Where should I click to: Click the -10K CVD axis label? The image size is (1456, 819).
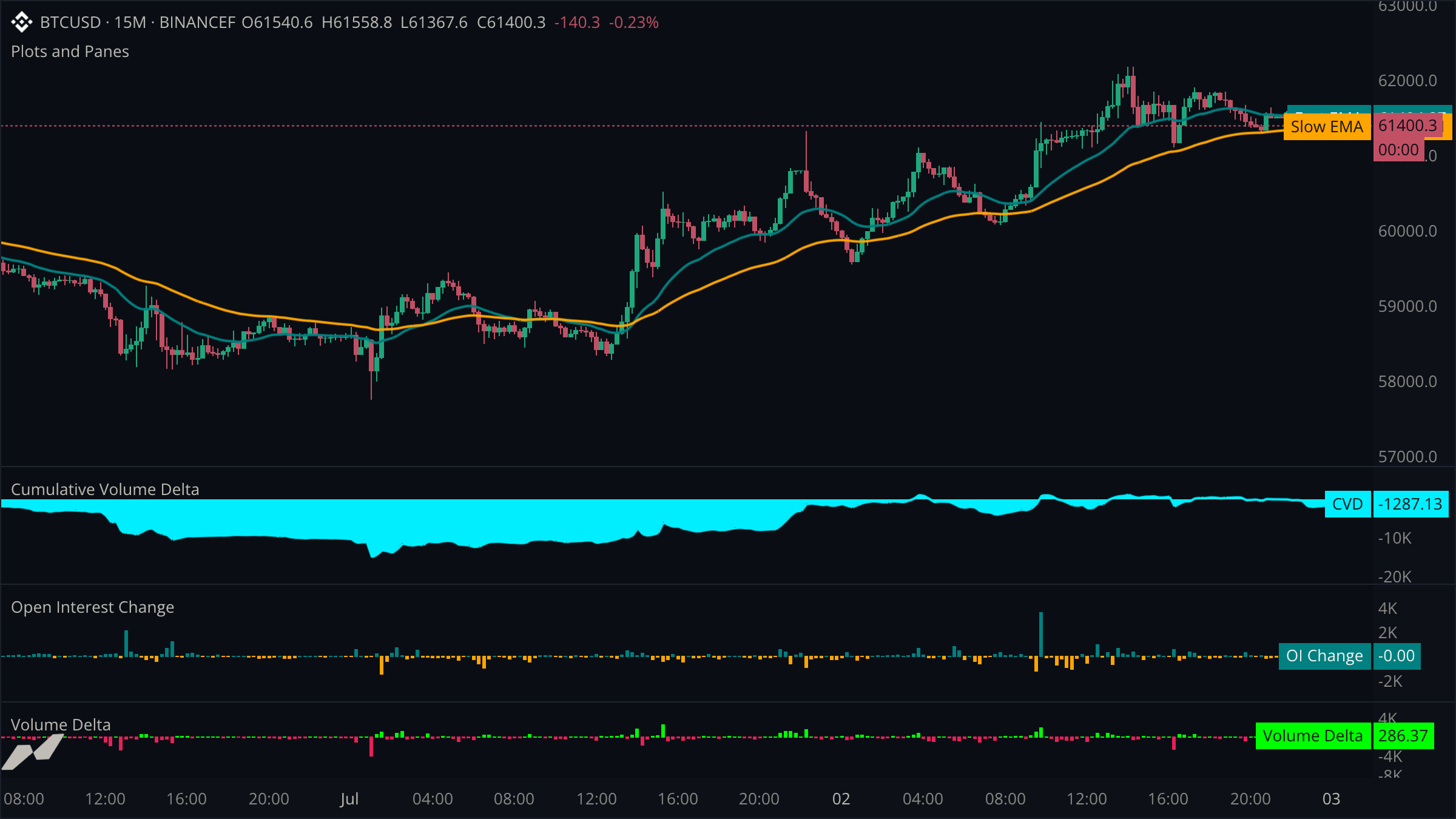(x=1395, y=538)
